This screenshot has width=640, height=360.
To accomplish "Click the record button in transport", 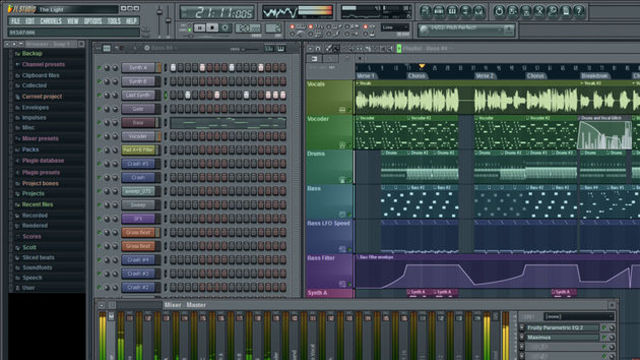I will tap(225, 28).
